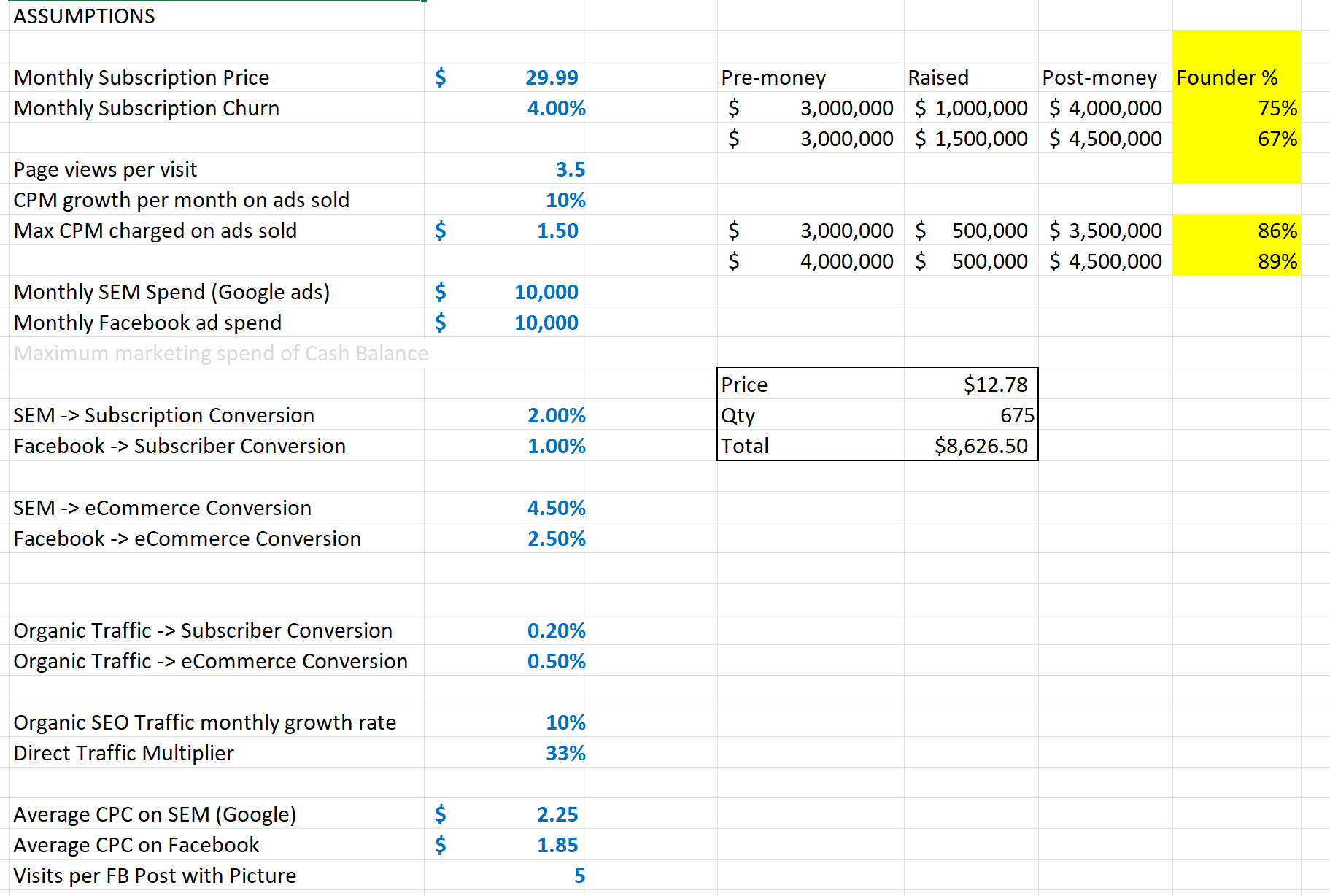Select the ASSUMPTIONS header cell

[x=216, y=15]
